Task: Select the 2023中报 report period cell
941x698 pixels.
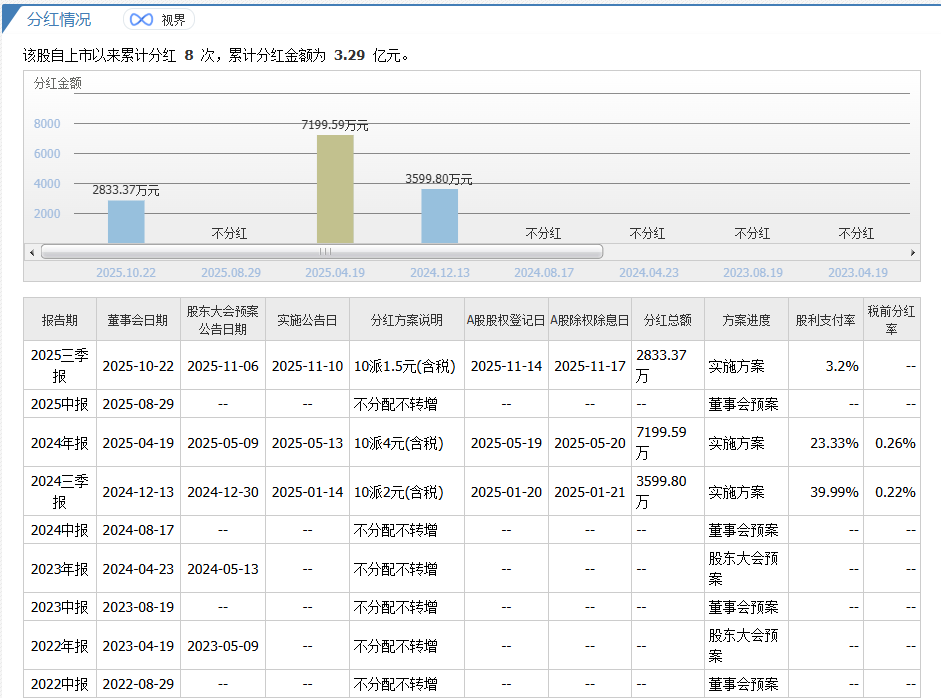Action: click(60, 607)
